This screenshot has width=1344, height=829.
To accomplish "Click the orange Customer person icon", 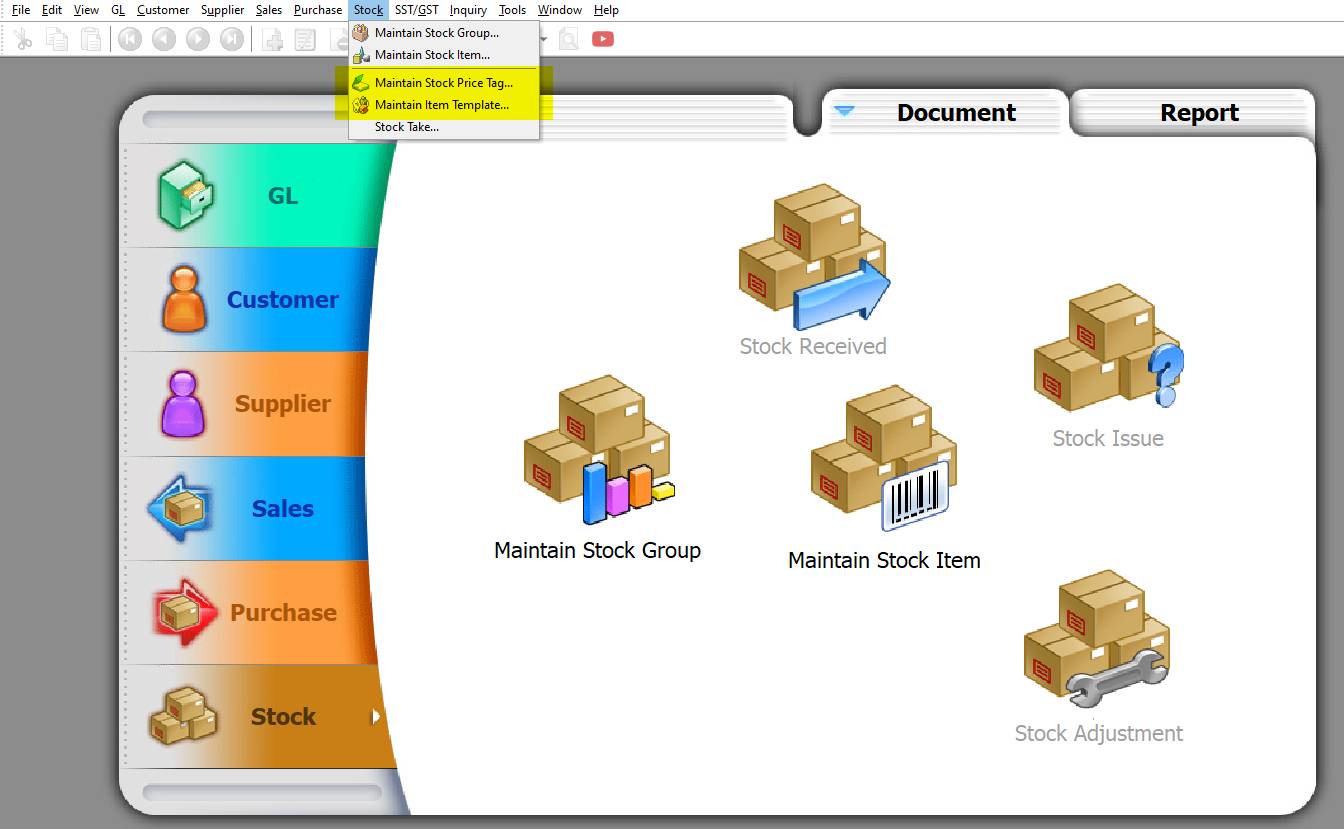I will pyautogui.click(x=184, y=299).
